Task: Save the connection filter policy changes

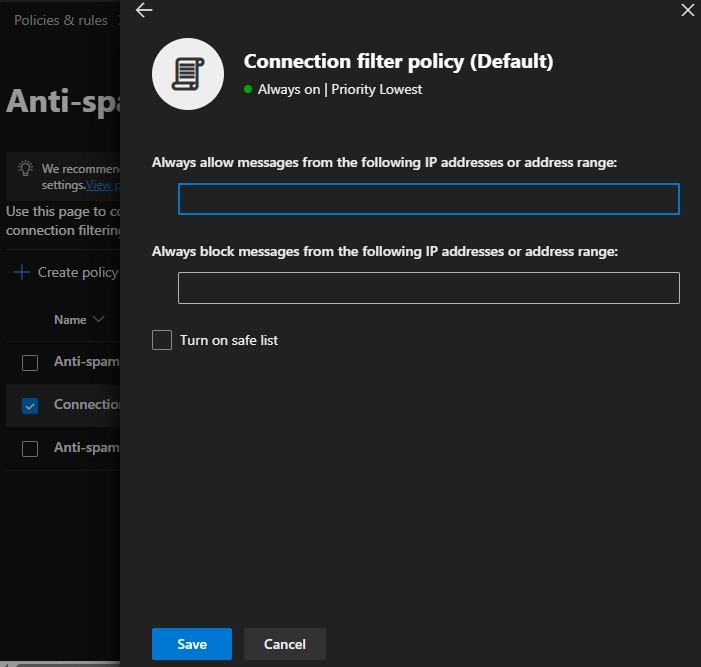Action: pos(192,644)
